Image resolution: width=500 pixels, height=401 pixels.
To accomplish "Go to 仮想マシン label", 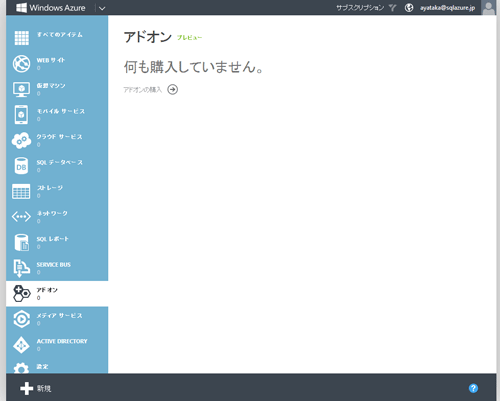I will (51, 86).
